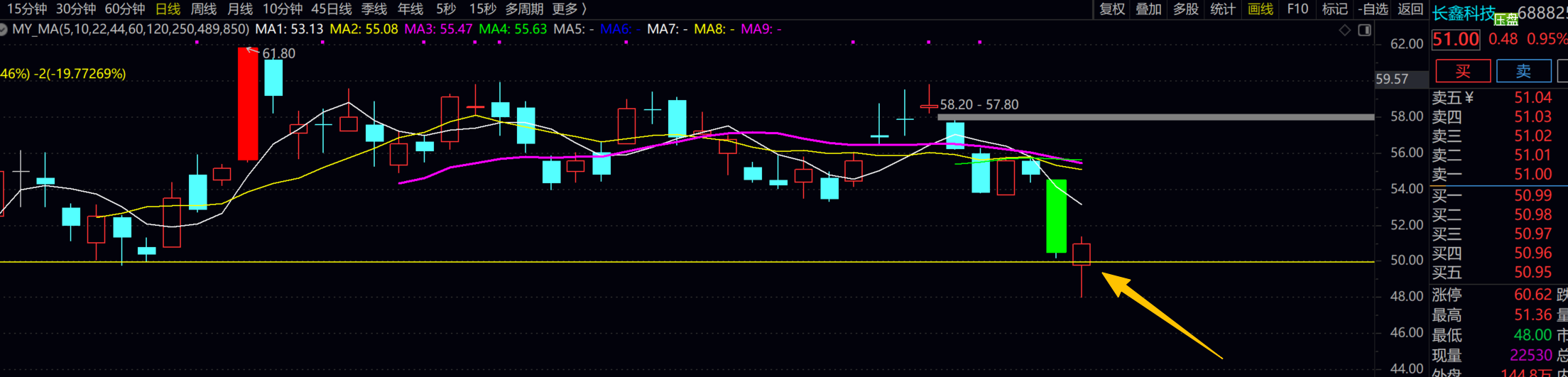
Task: Click the MA4: 55.63 value
Action: click(513, 29)
